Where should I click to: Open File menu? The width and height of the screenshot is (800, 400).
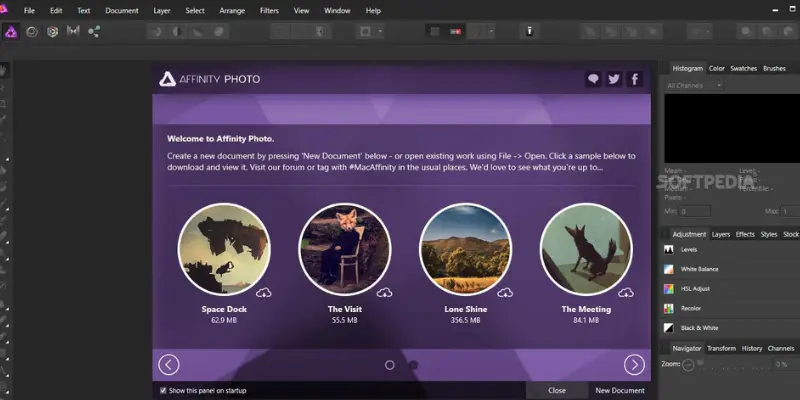(30, 10)
